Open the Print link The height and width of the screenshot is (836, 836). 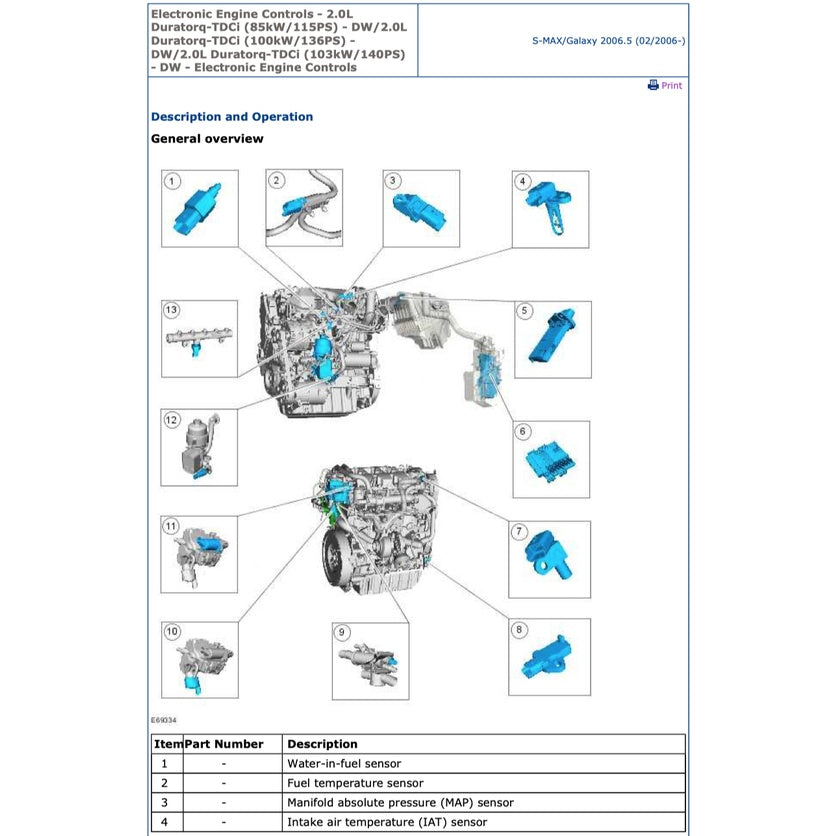pos(670,85)
